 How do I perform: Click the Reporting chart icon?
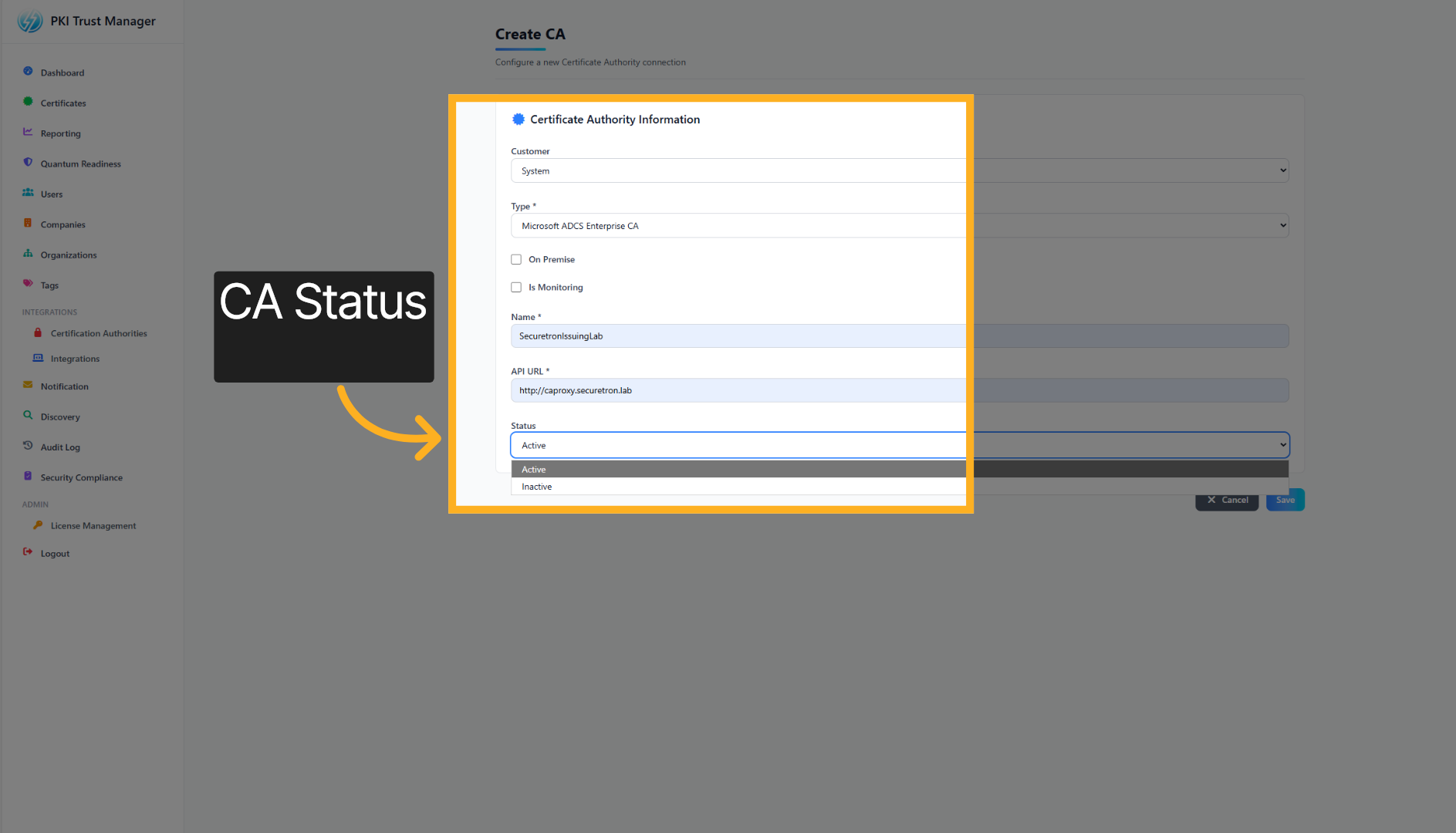[x=28, y=132]
